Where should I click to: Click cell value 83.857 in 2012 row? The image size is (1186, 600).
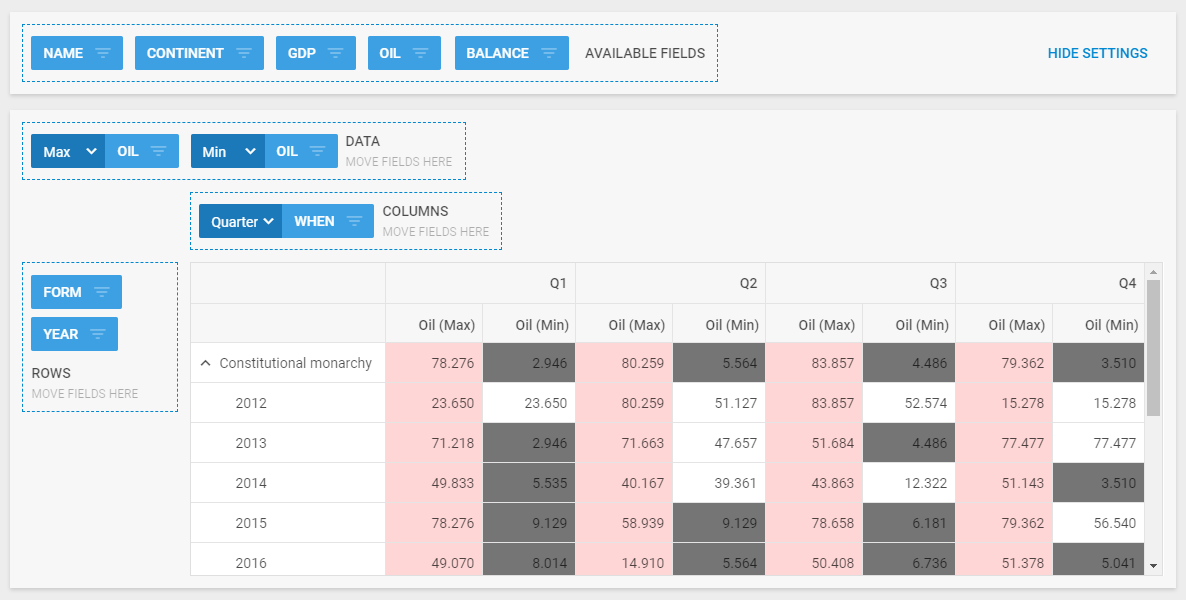click(x=814, y=403)
